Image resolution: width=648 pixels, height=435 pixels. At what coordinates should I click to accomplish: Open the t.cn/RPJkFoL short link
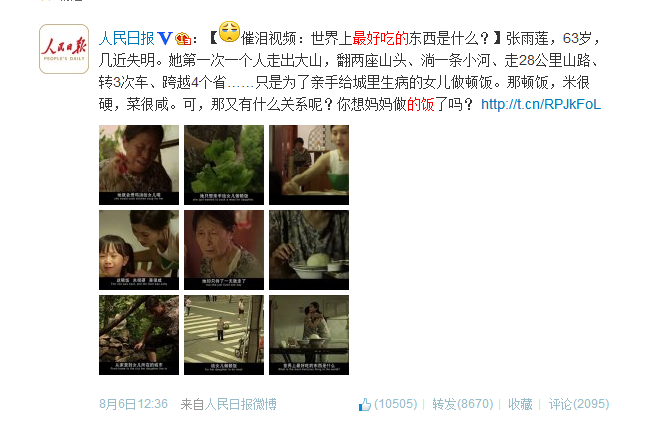pyautogui.click(x=541, y=104)
